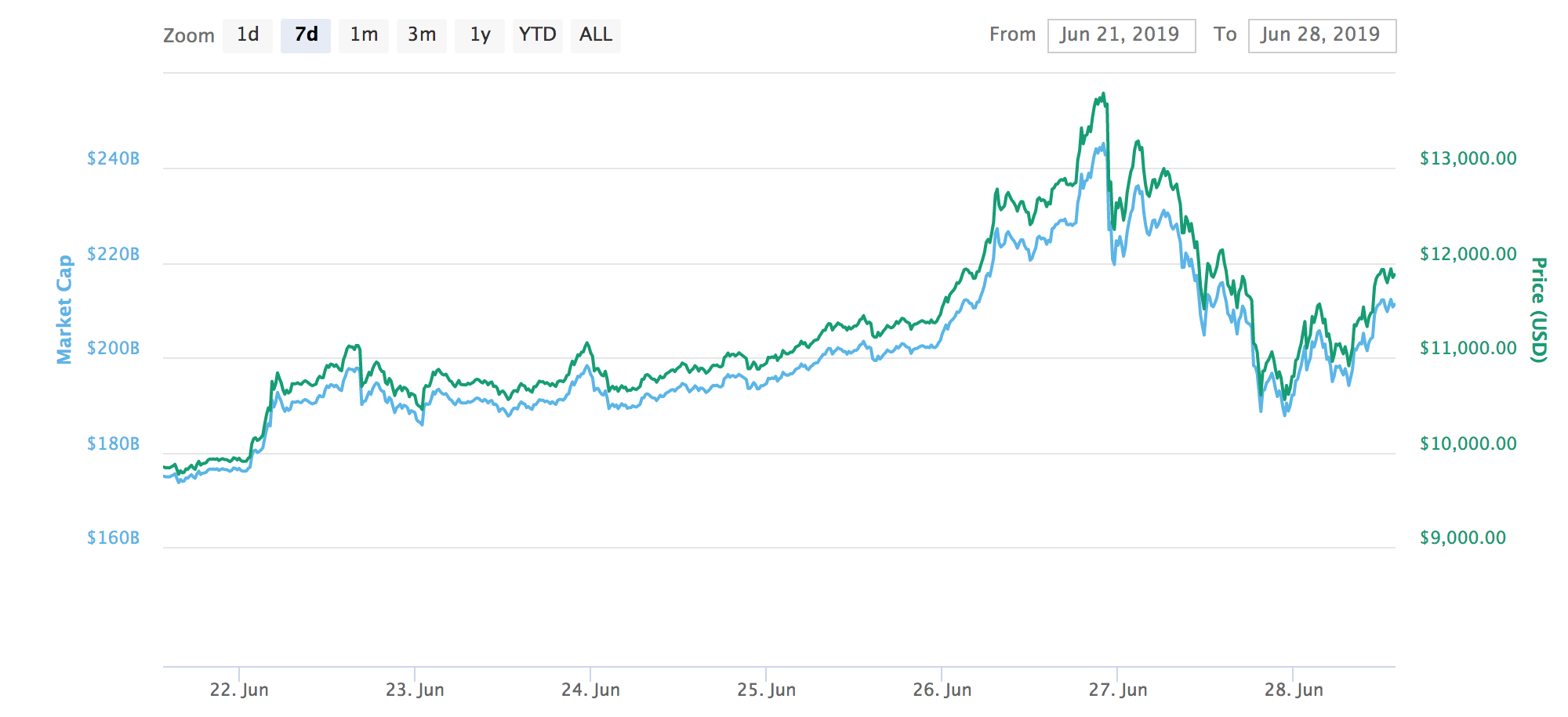Click the YTD zoom button
Viewport: 1568px width, 717px height.
tap(538, 35)
